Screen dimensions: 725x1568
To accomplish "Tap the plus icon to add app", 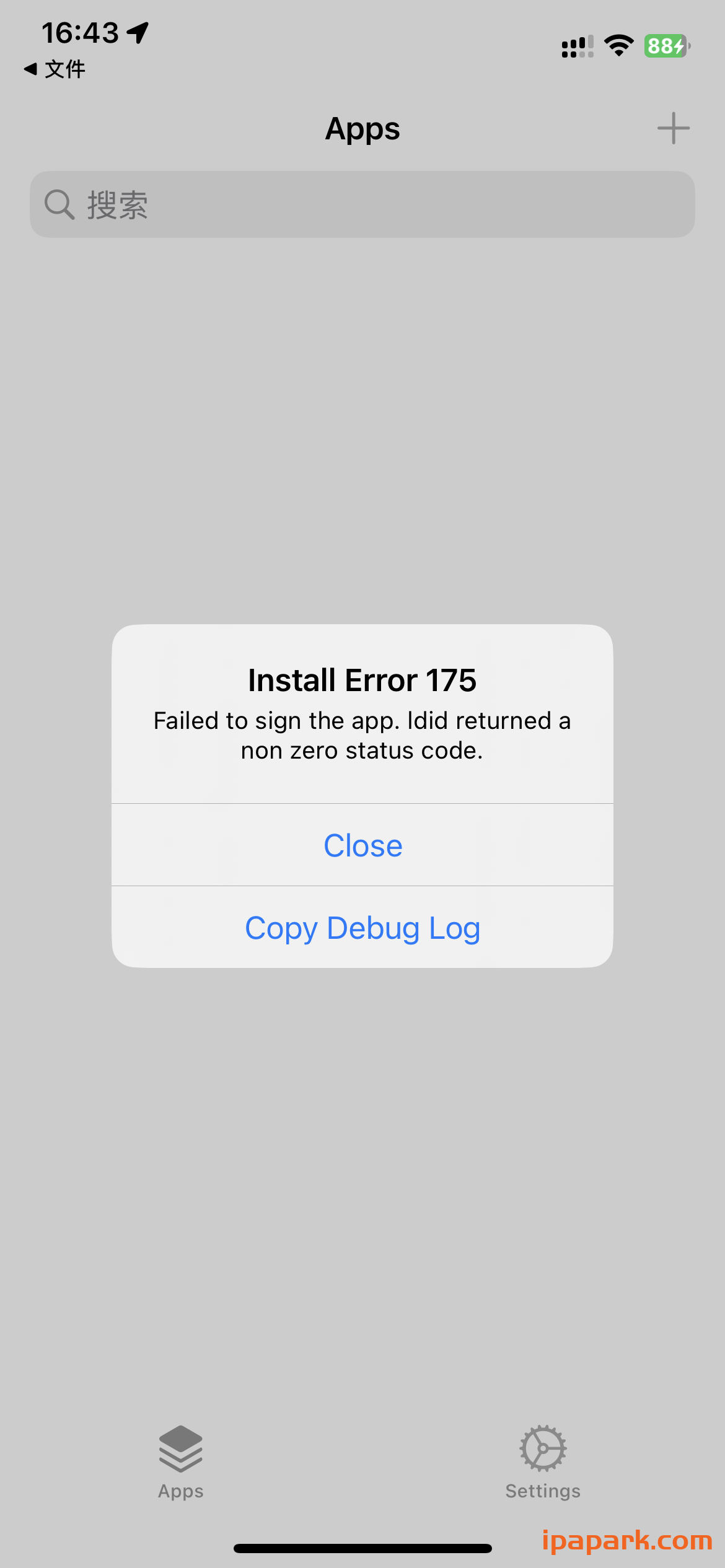I will (x=674, y=128).
